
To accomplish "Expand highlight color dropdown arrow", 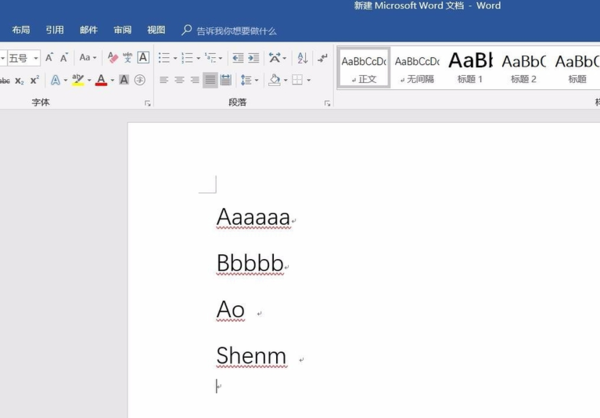I will coord(89,80).
